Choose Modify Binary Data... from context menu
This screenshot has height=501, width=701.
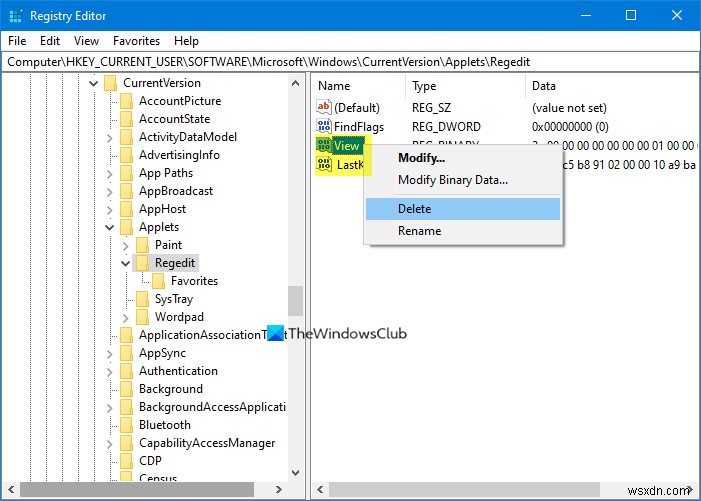click(463, 180)
